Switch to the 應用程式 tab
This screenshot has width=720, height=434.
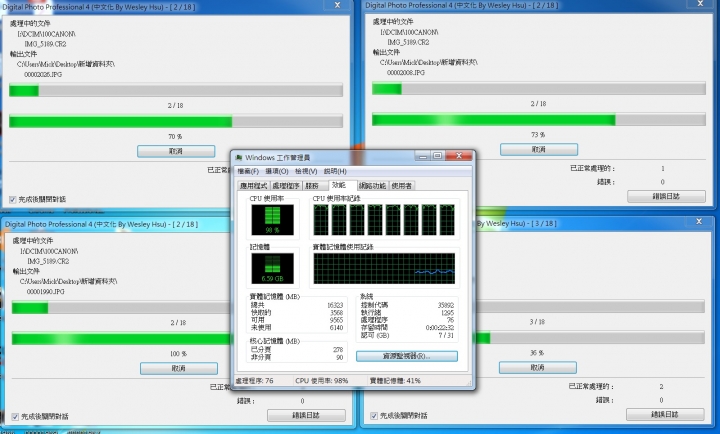[253, 186]
